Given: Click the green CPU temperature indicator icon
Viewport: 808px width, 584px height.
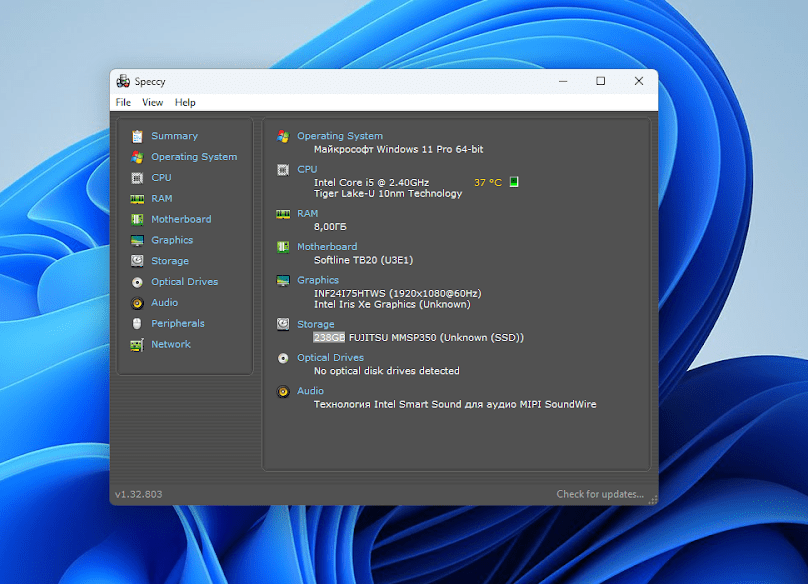Looking at the screenshot, I should pos(514,182).
